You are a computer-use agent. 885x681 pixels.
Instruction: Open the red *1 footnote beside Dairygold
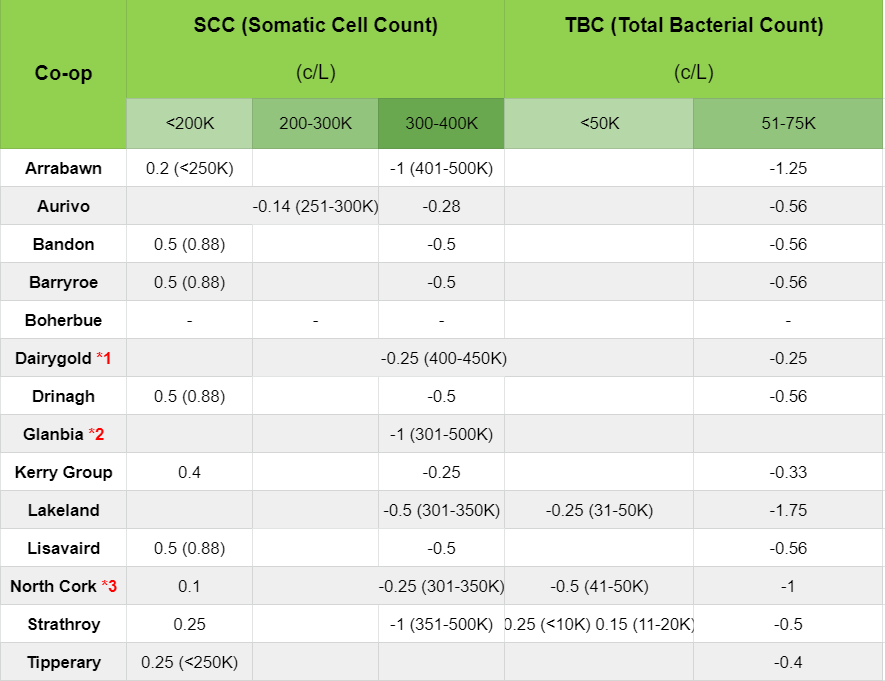(104, 358)
